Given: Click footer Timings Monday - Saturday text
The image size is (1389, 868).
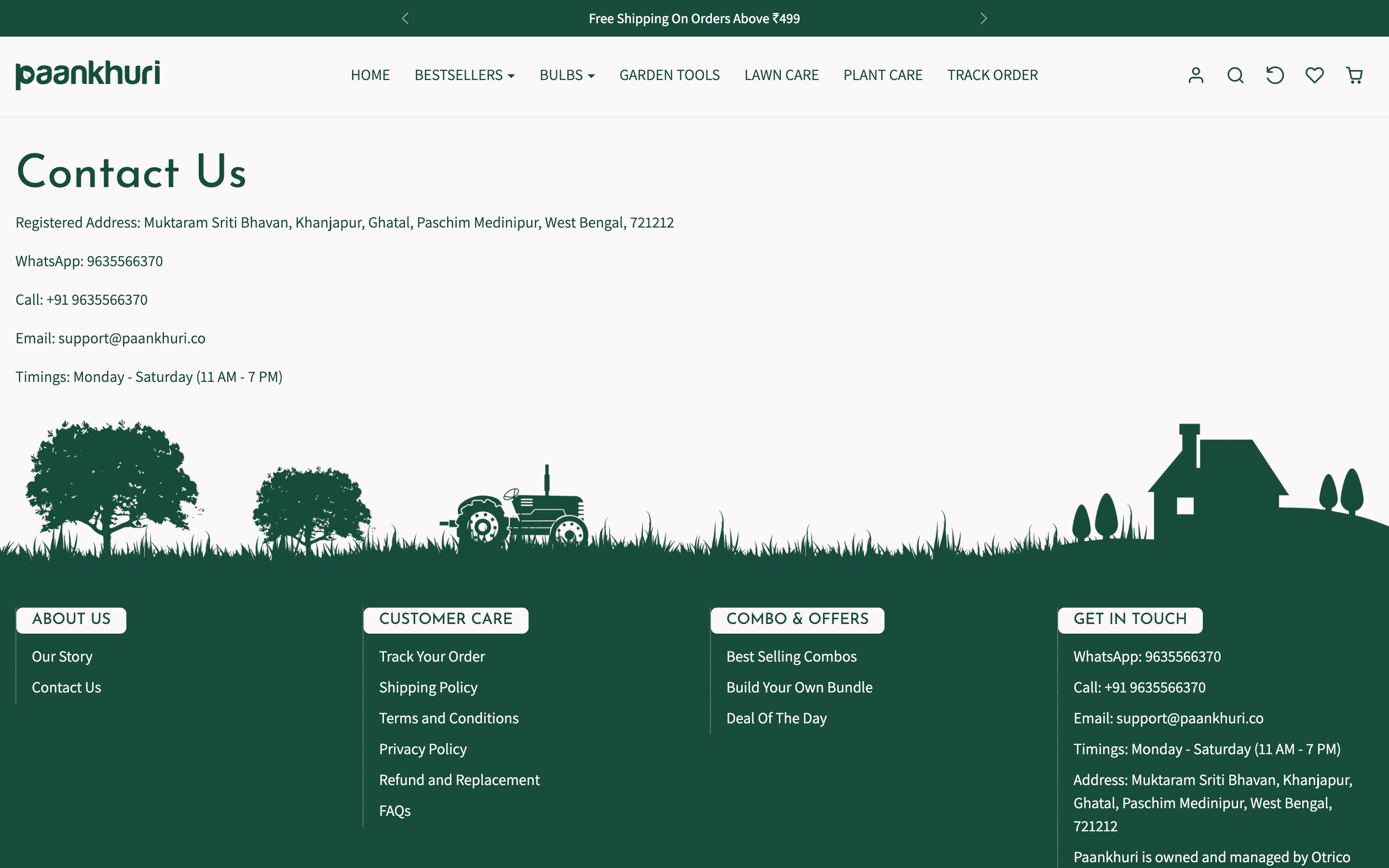Looking at the screenshot, I should tap(1207, 749).
